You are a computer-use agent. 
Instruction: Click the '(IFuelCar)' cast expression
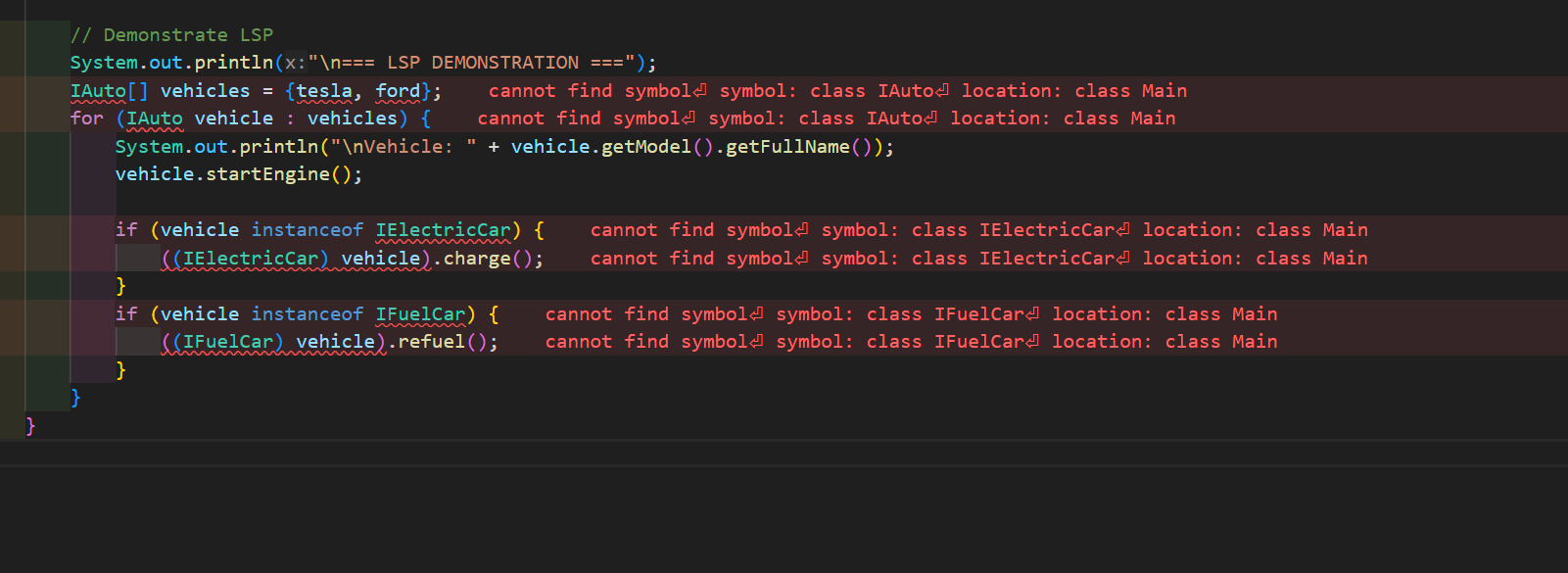point(228,341)
